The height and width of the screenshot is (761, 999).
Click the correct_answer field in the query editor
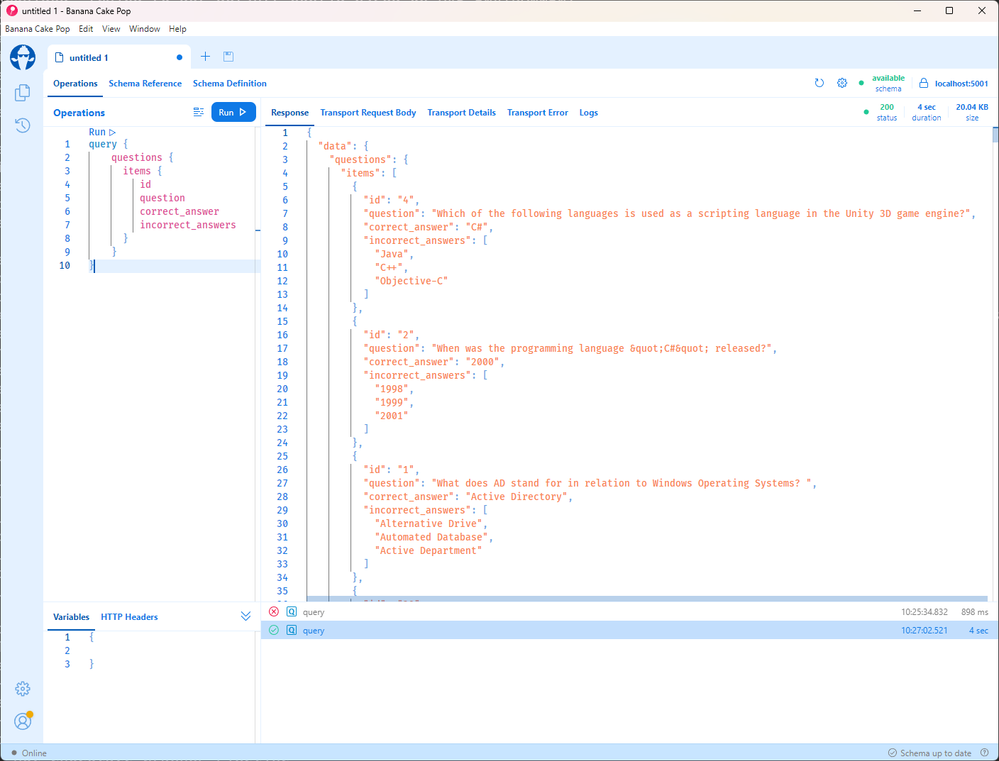click(x=180, y=212)
